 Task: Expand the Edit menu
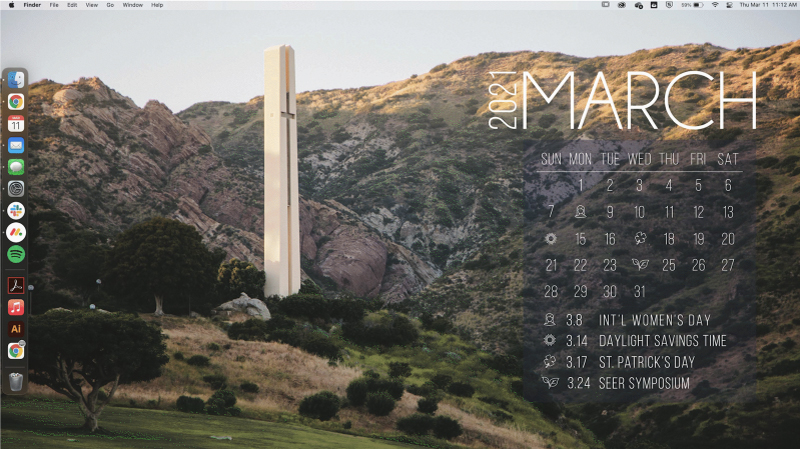pyautogui.click(x=71, y=5)
